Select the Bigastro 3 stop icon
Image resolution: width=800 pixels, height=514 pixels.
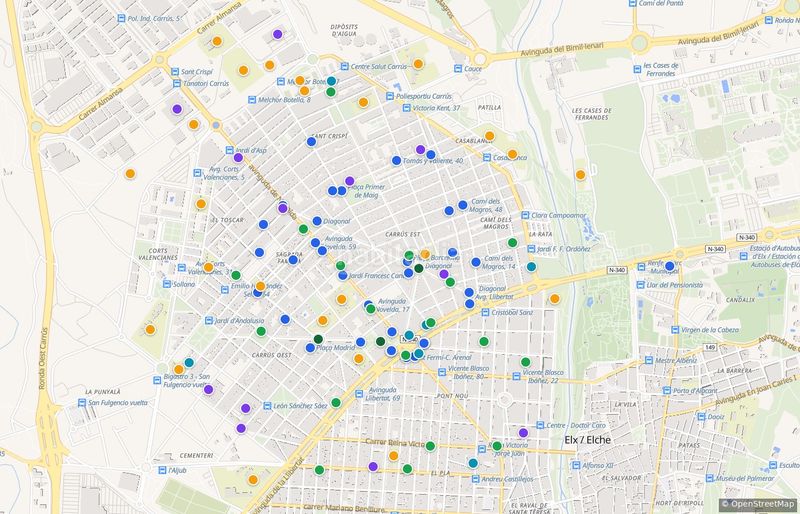[x=157, y=380]
